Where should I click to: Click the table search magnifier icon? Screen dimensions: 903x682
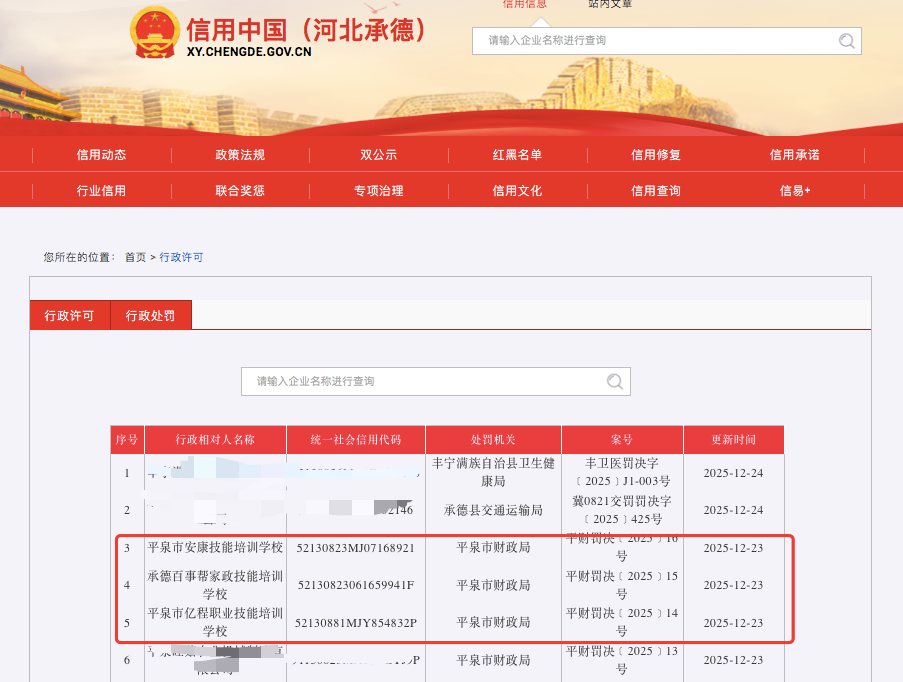(616, 381)
